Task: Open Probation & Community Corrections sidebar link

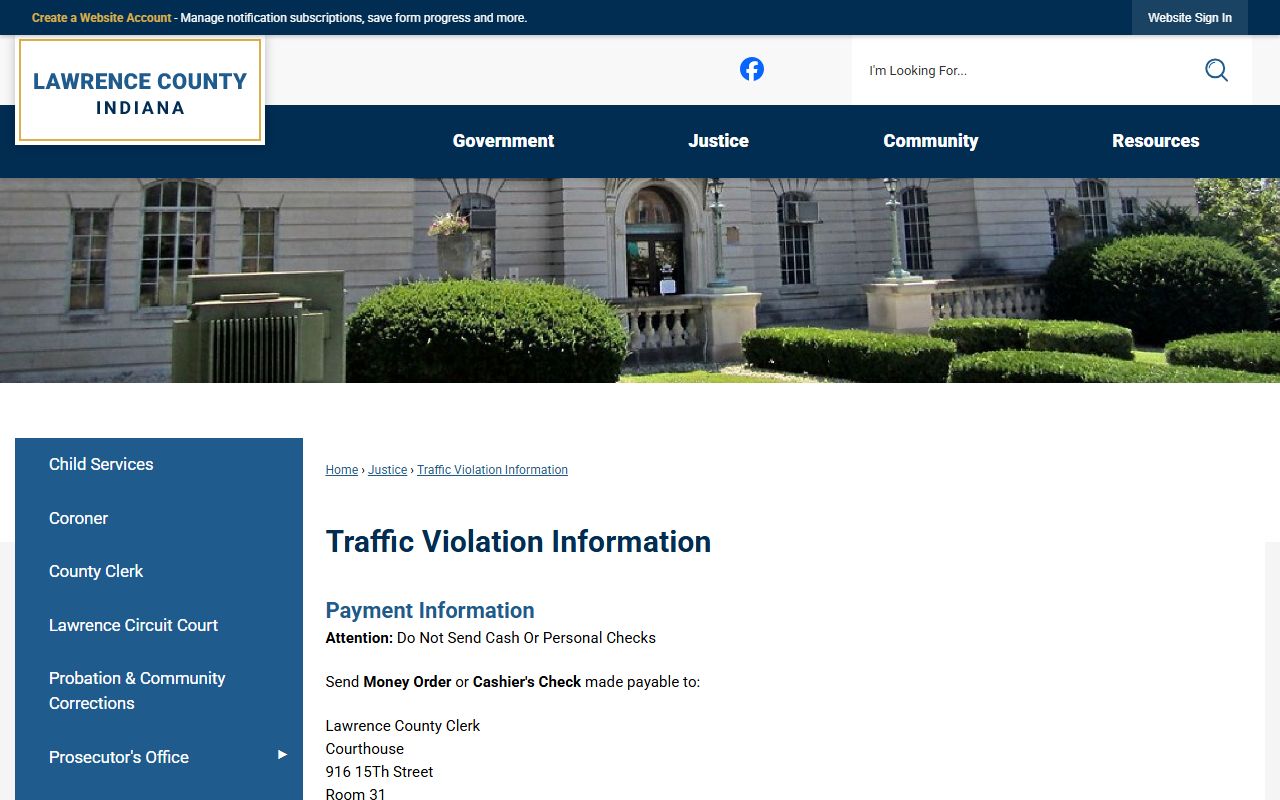Action: [159, 690]
